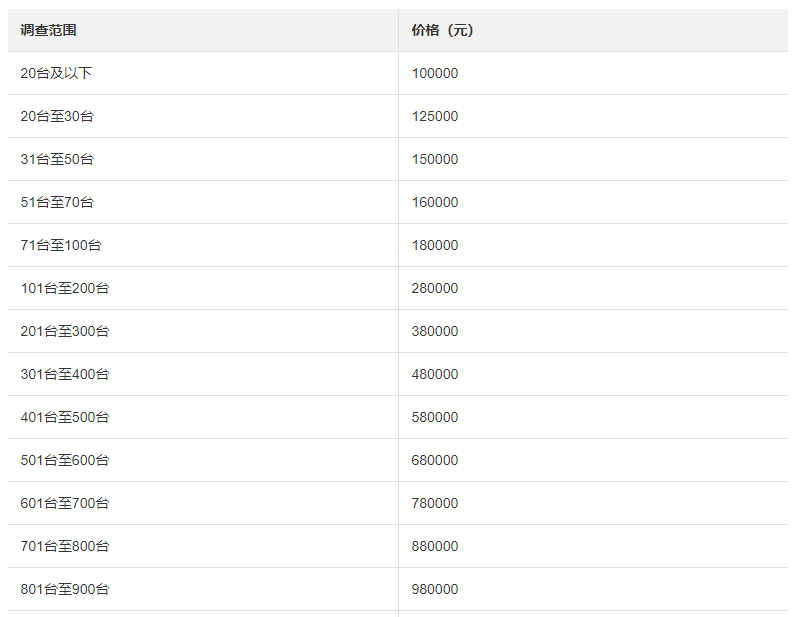Screen dimensions: 796x617
Task: Click the 调查范围 column header
Action: pos(49,30)
